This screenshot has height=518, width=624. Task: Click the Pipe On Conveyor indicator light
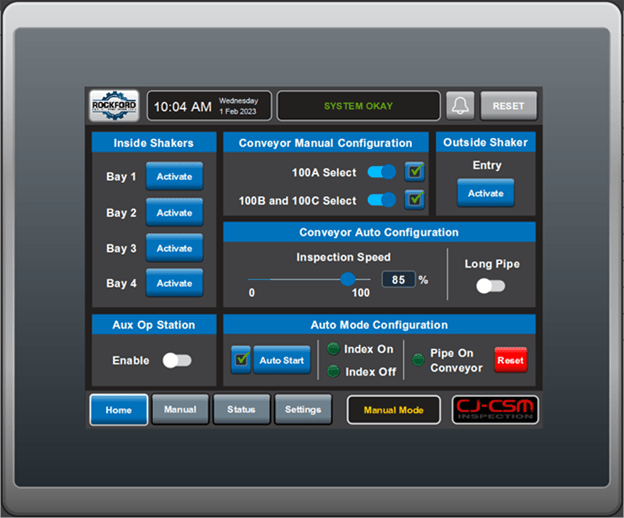418,360
